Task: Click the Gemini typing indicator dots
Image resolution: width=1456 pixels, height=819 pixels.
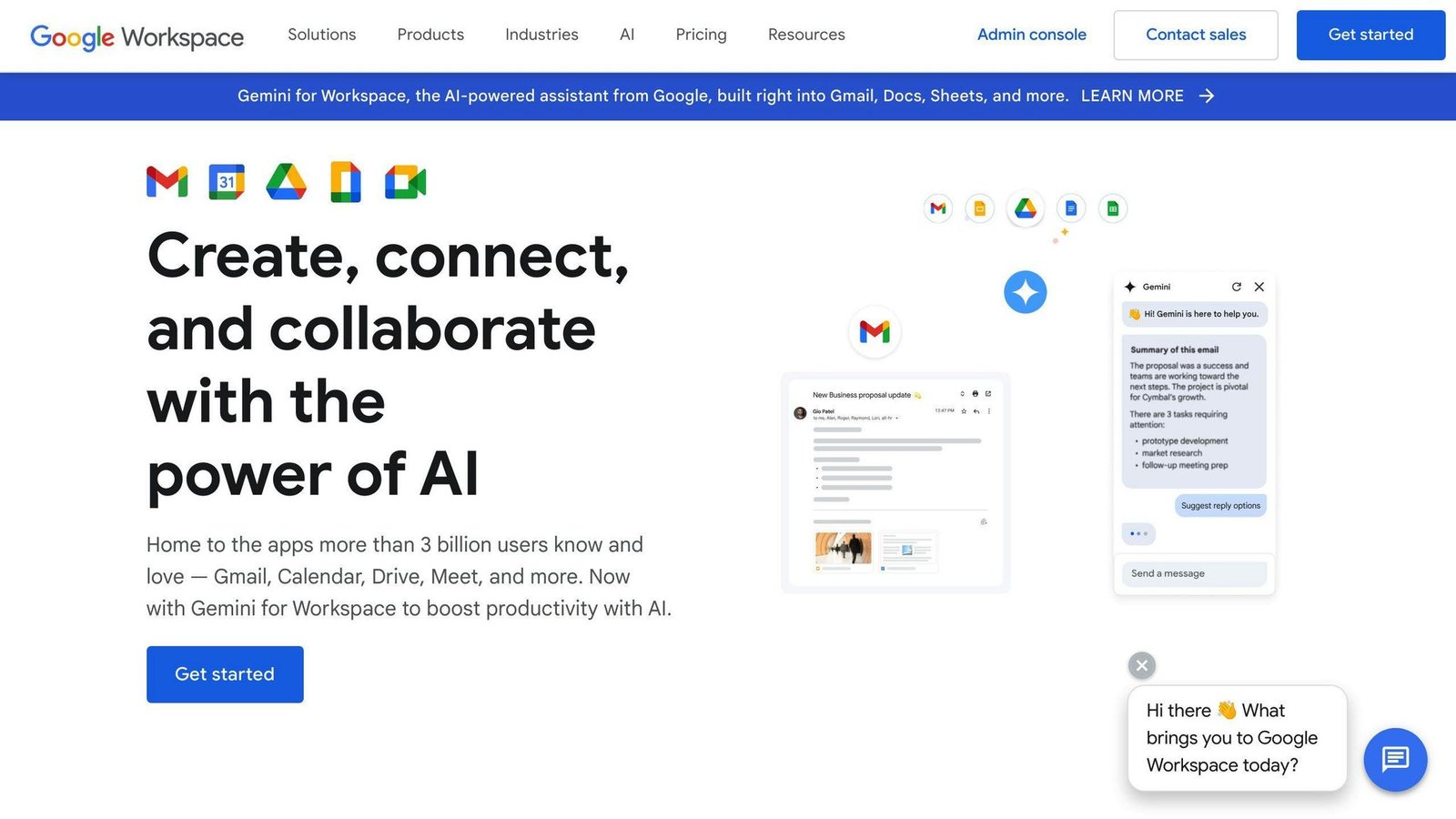Action: click(x=1138, y=533)
